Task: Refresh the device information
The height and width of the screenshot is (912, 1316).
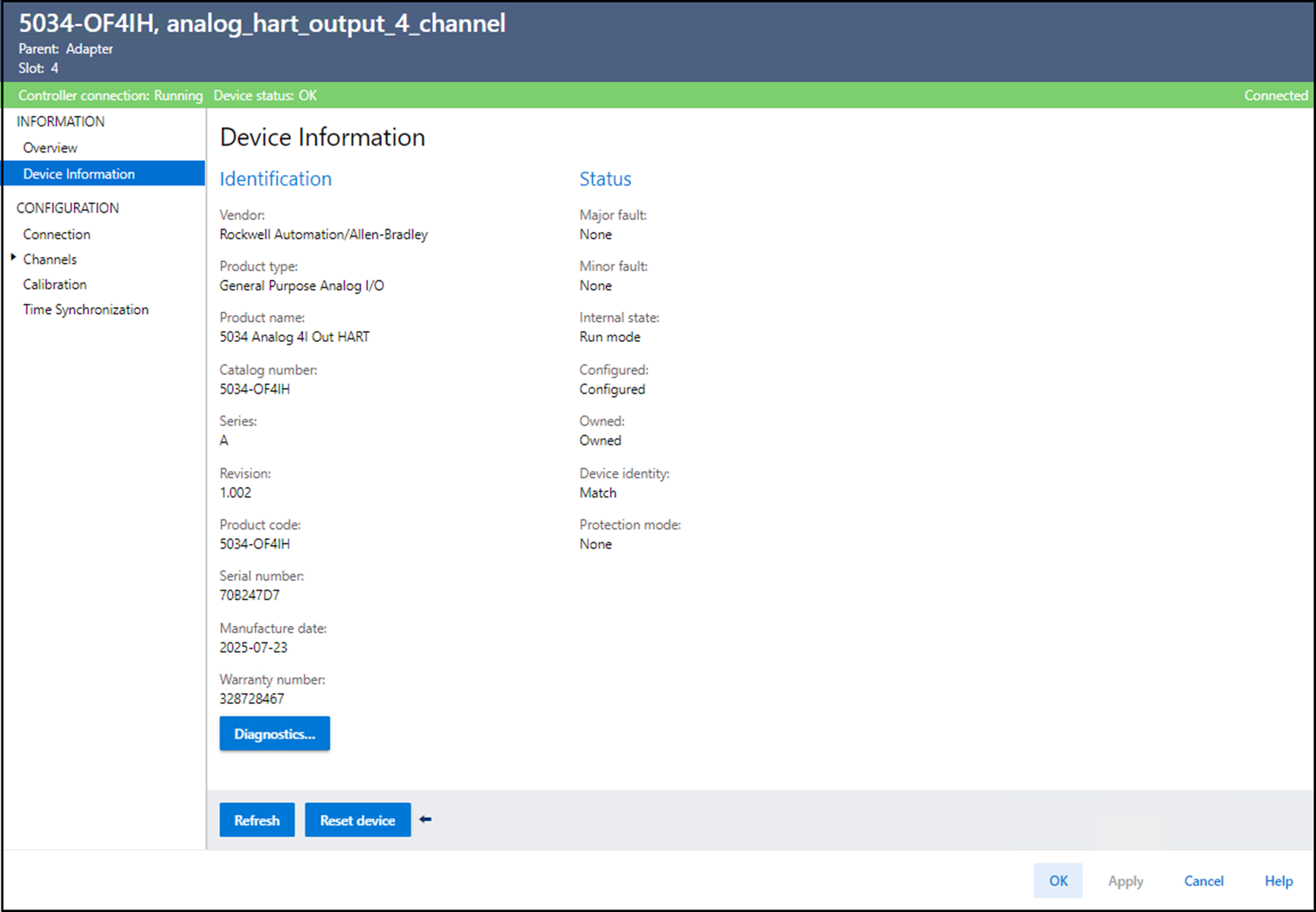Action: tap(257, 820)
